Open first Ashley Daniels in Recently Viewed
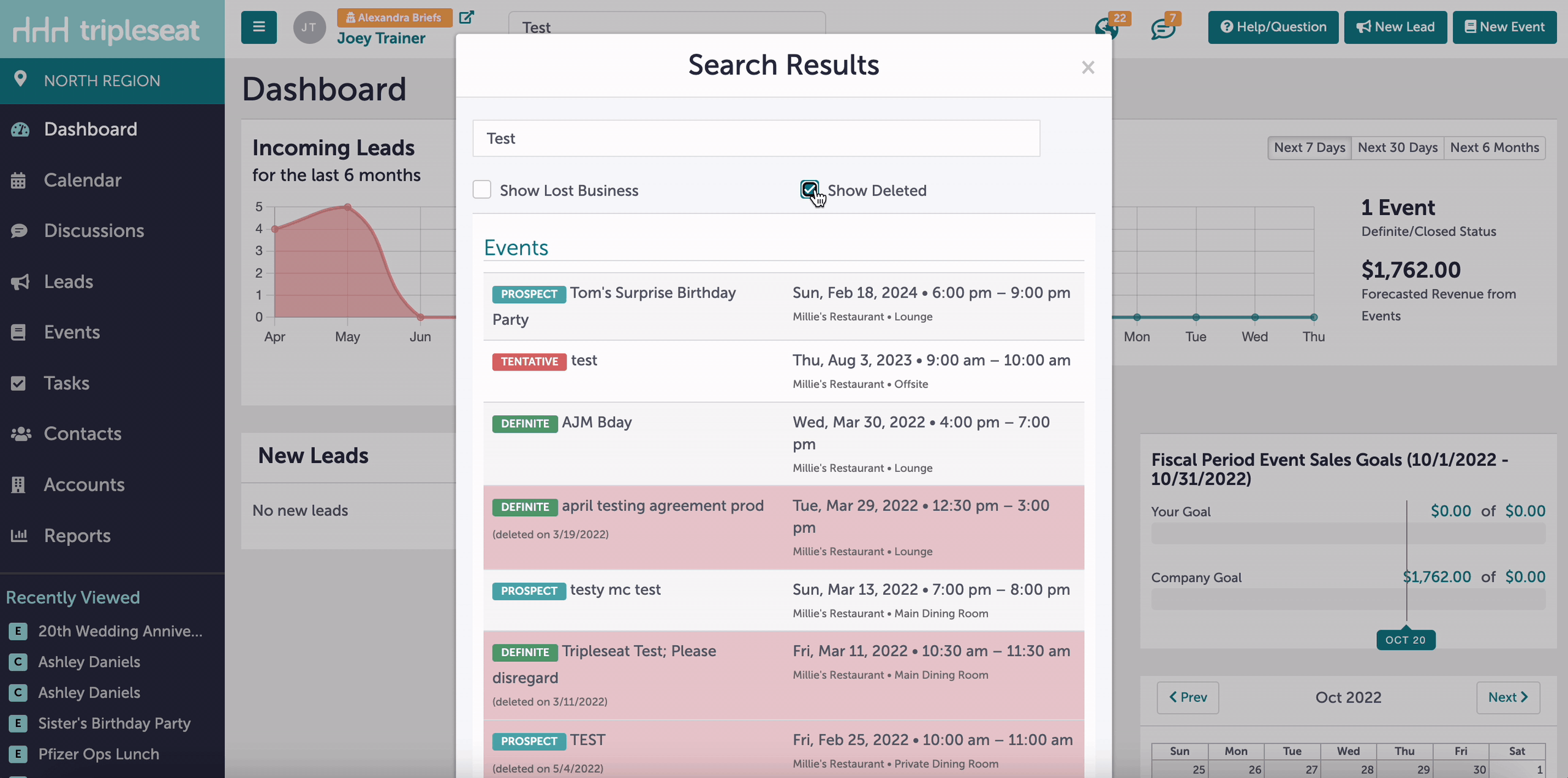Screen dimensions: 1568x778 pyautogui.click(x=89, y=662)
